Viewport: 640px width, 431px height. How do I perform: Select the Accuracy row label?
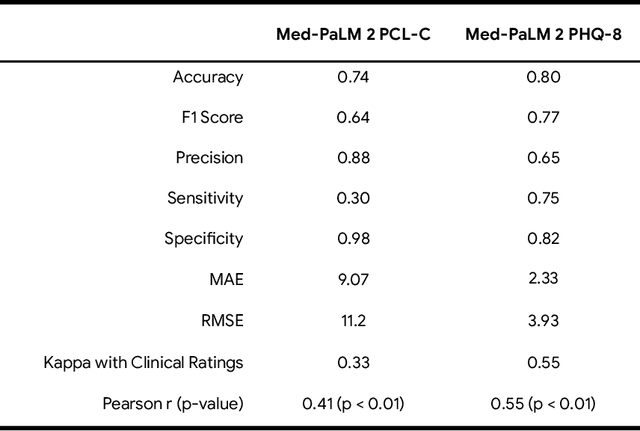(209, 77)
